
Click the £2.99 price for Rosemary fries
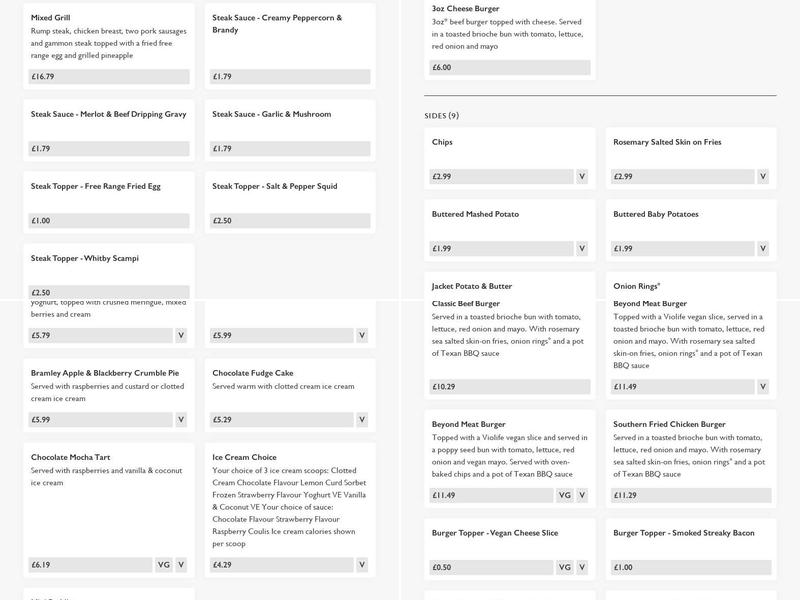683,177
